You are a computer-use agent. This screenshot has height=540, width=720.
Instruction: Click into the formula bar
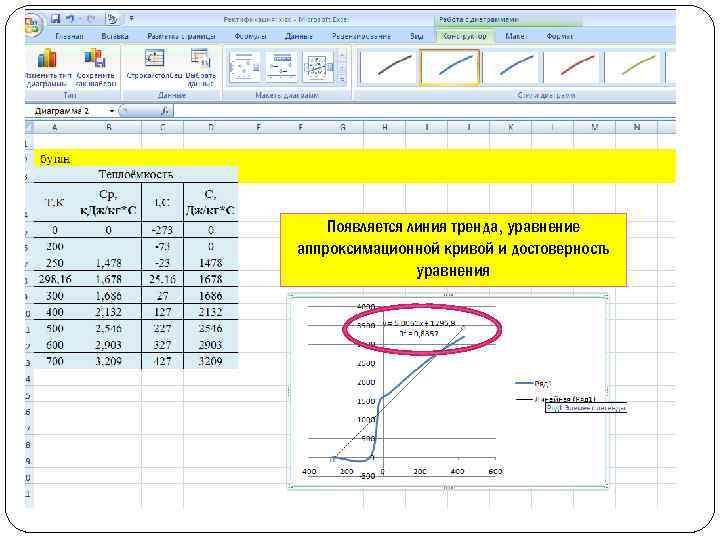[425, 111]
